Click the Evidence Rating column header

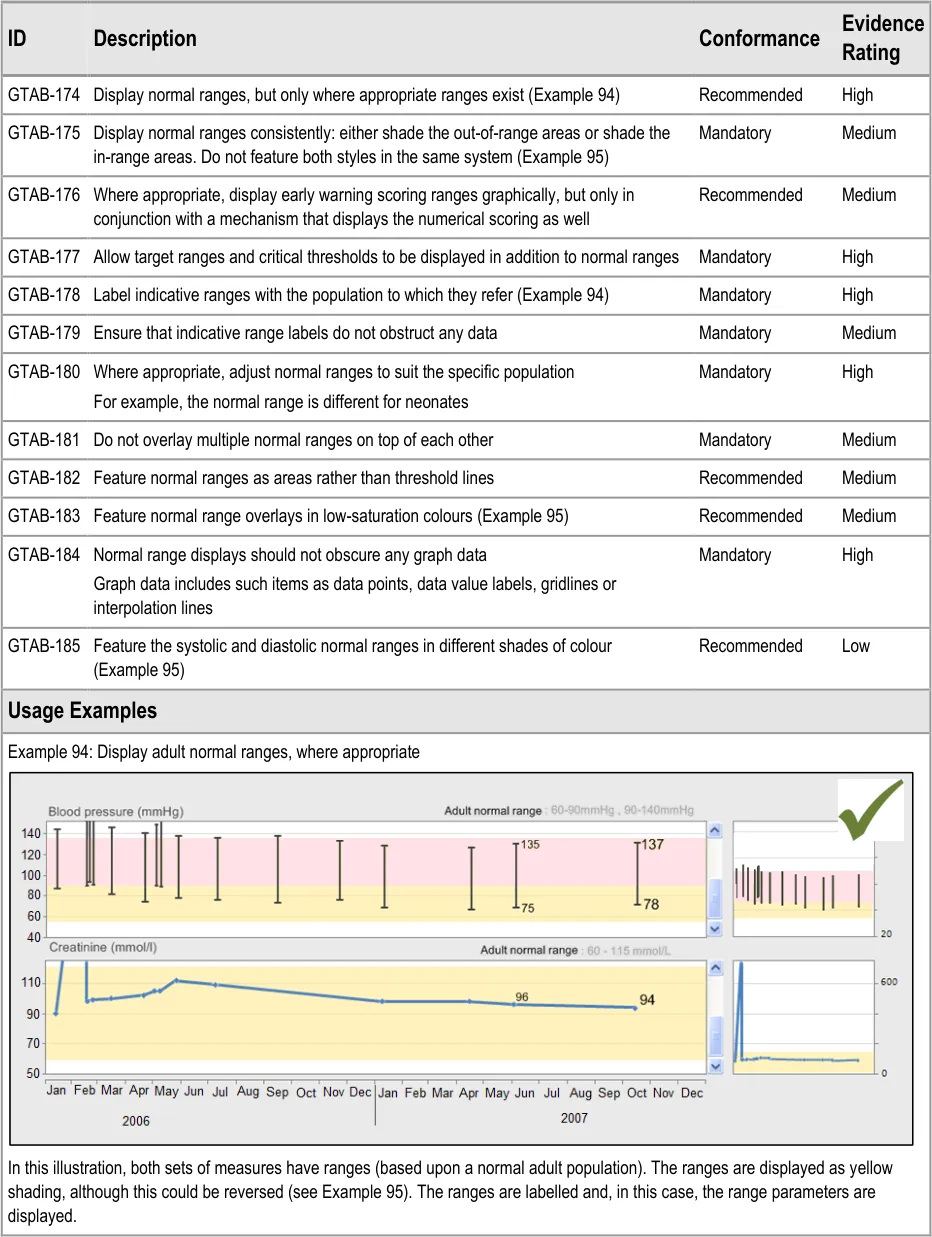pos(882,38)
